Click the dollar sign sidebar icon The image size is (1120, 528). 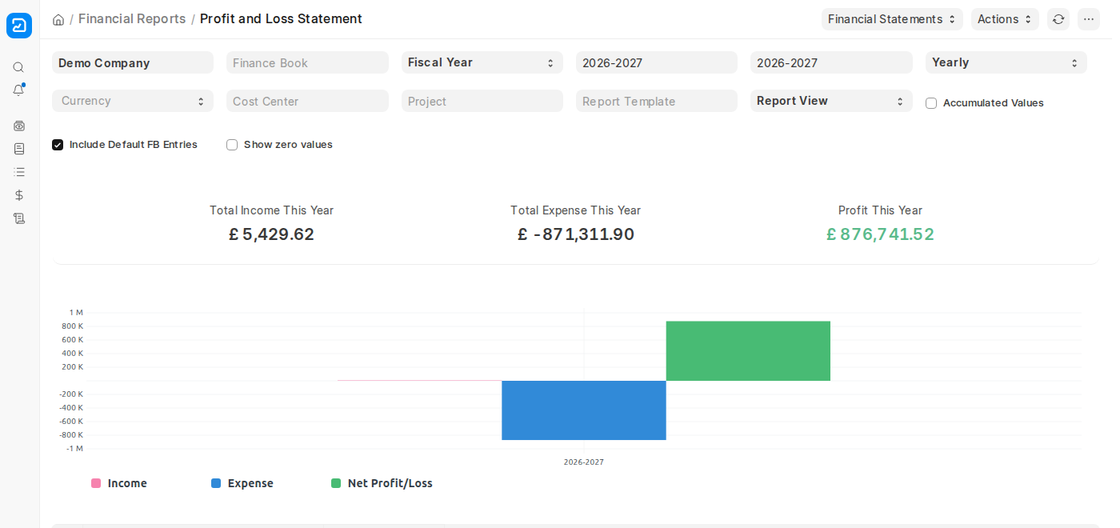[19, 195]
